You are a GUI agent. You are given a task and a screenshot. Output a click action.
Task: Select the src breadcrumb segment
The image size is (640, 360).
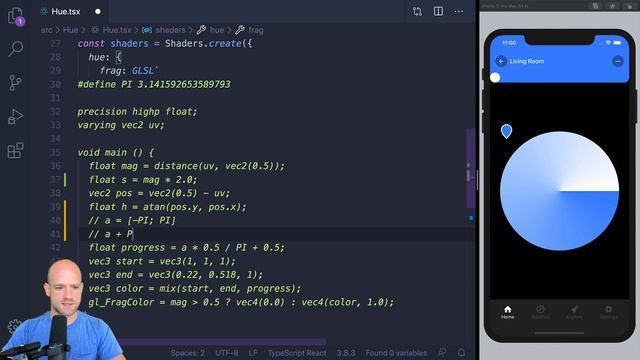pos(47,30)
